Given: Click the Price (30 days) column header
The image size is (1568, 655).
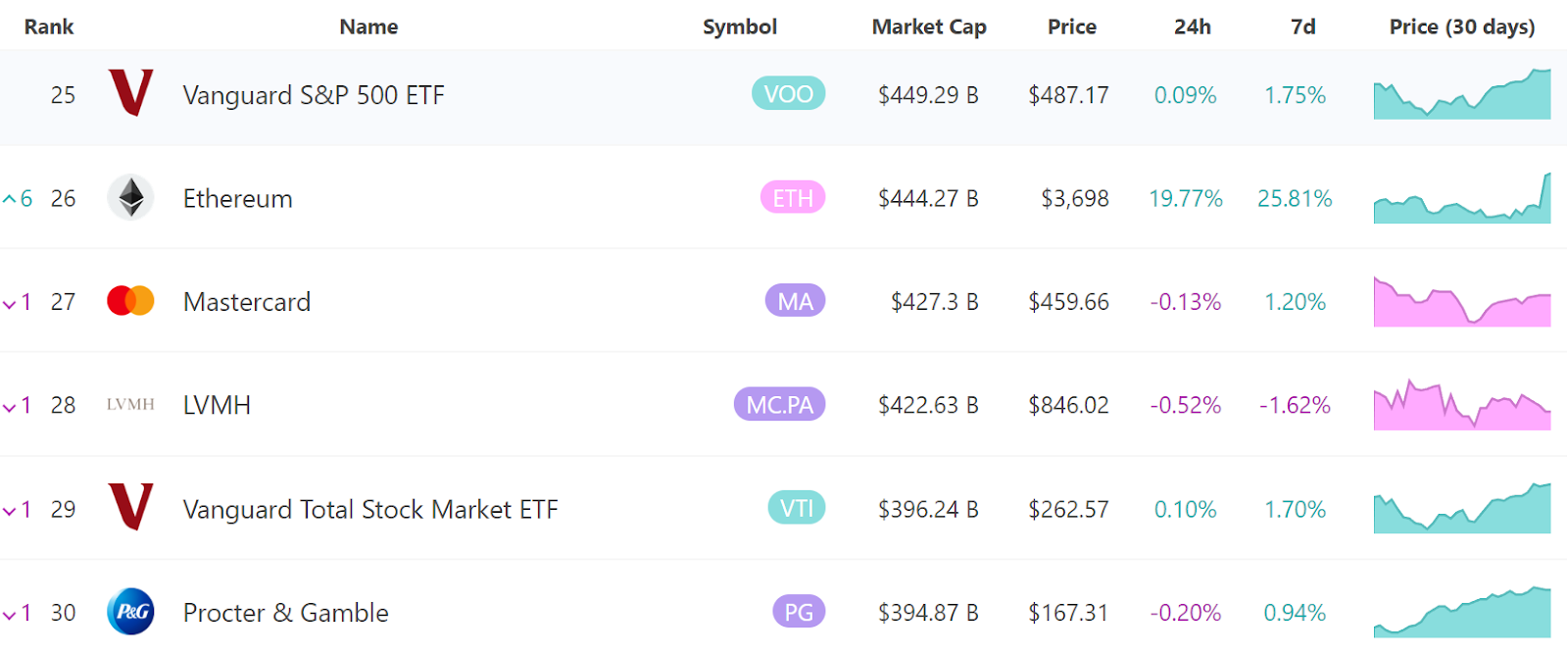Looking at the screenshot, I should (x=1461, y=26).
